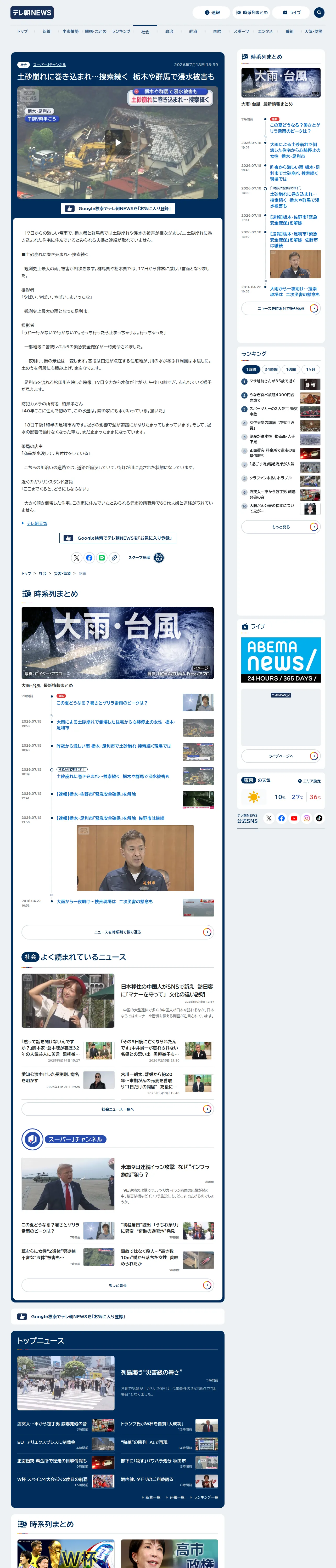This screenshot has width=336, height=1568.
Task: Click Google お気に入り登録 banner under video
Action: (x=118, y=208)
